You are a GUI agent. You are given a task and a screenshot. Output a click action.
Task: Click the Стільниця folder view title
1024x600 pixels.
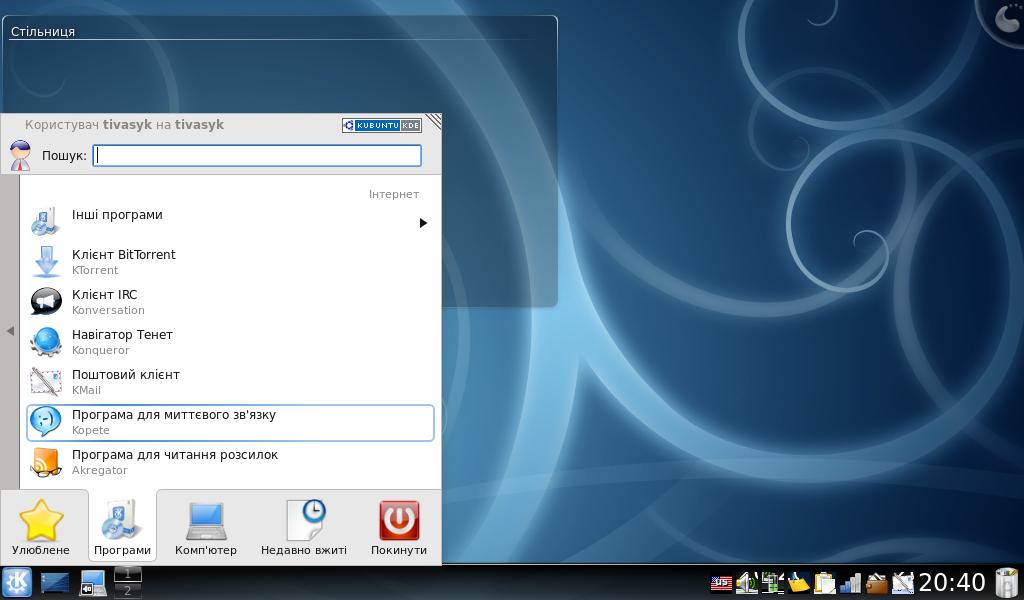pos(43,31)
